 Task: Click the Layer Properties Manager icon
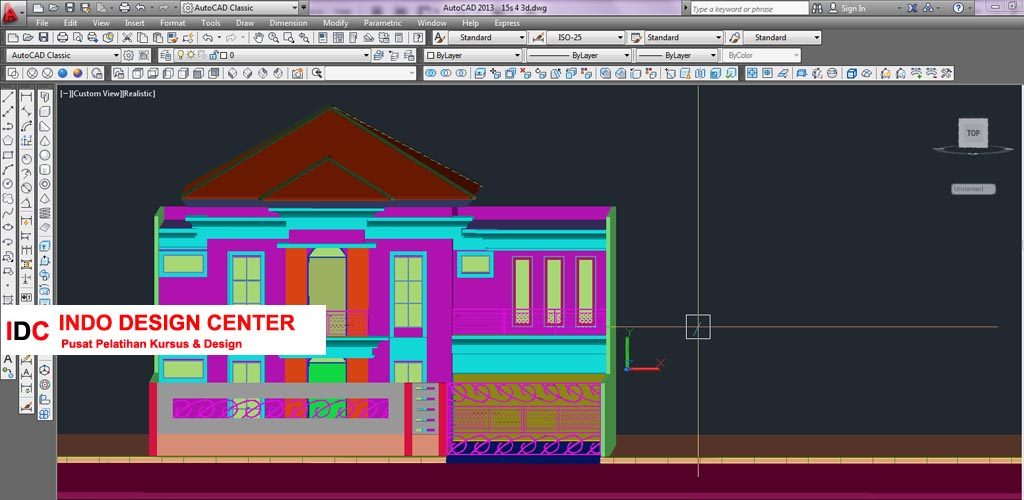pyautogui.click(x=165, y=55)
